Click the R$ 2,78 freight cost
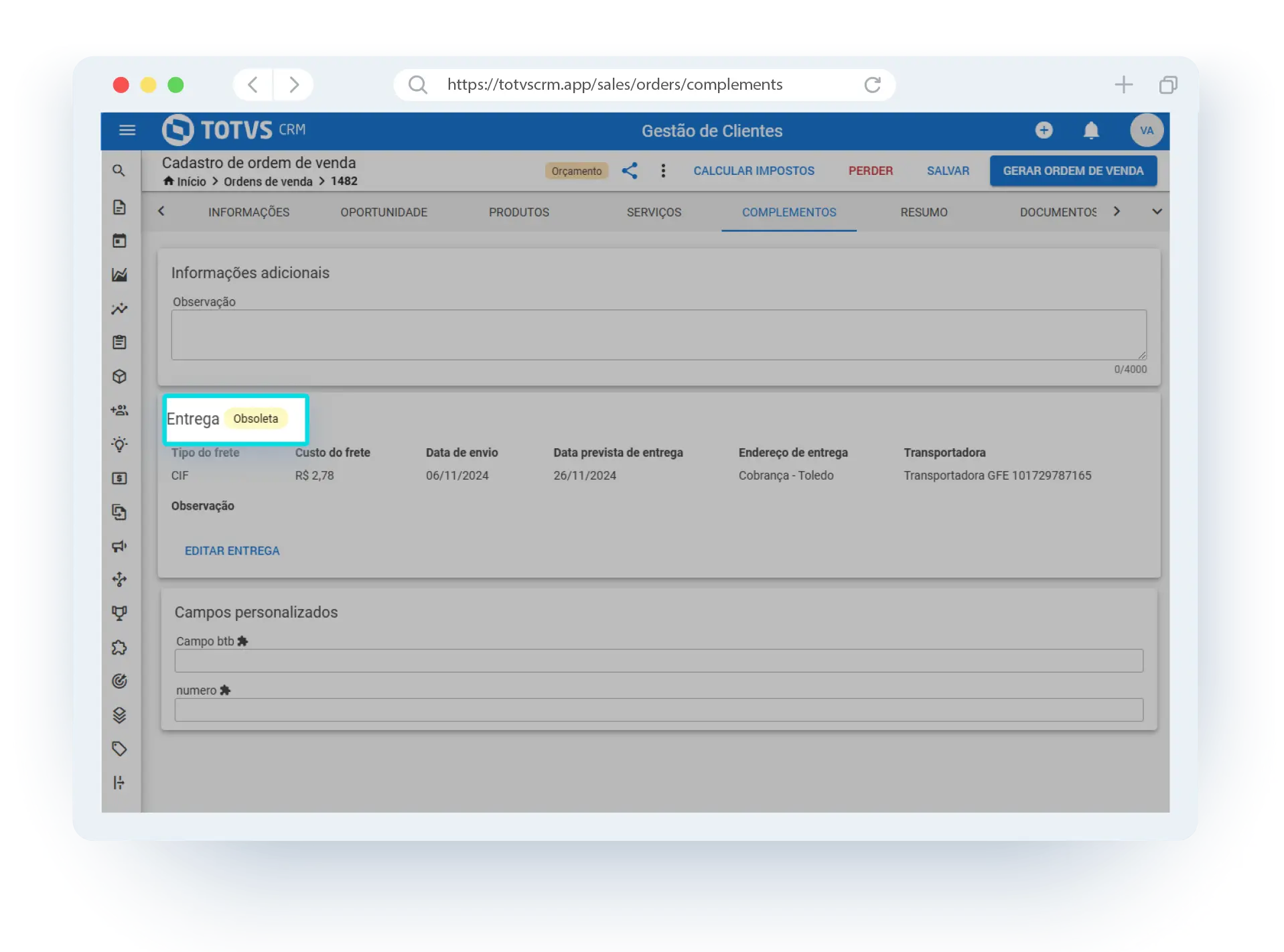This screenshot has height=952, width=1284. [x=314, y=476]
